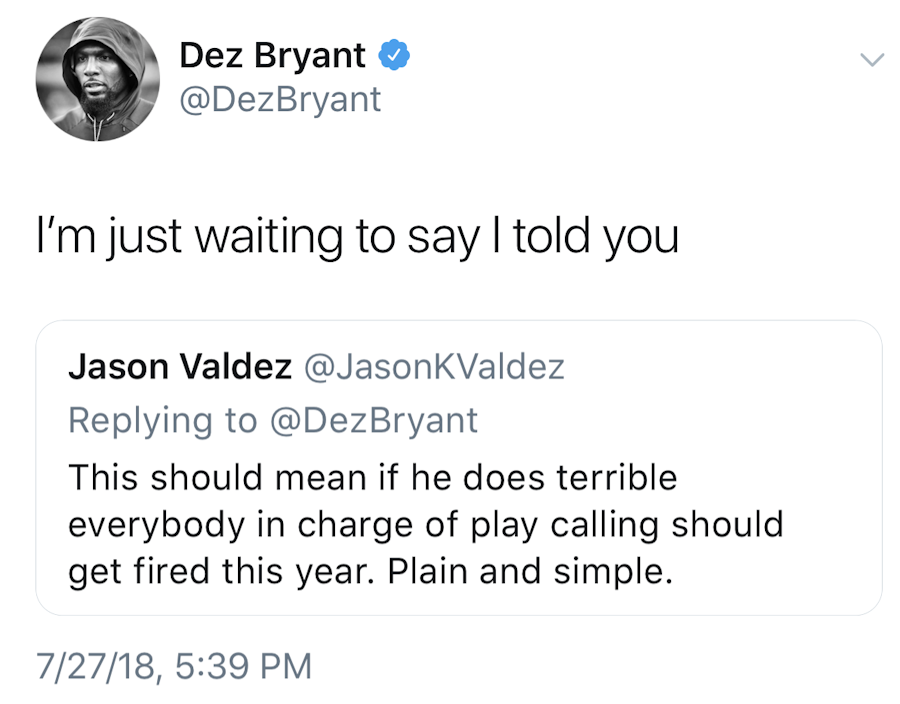Click the word "terrible" in quoted tweet
The image size is (900, 704).
(x=625, y=477)
